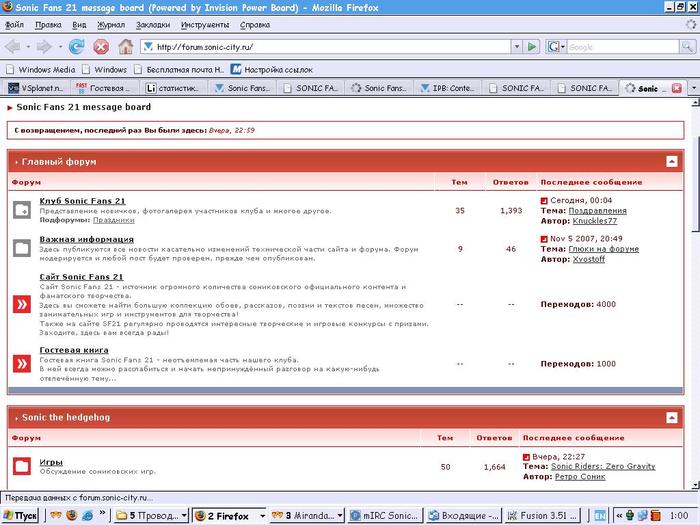Go to the Home page icon

[125, 46]
